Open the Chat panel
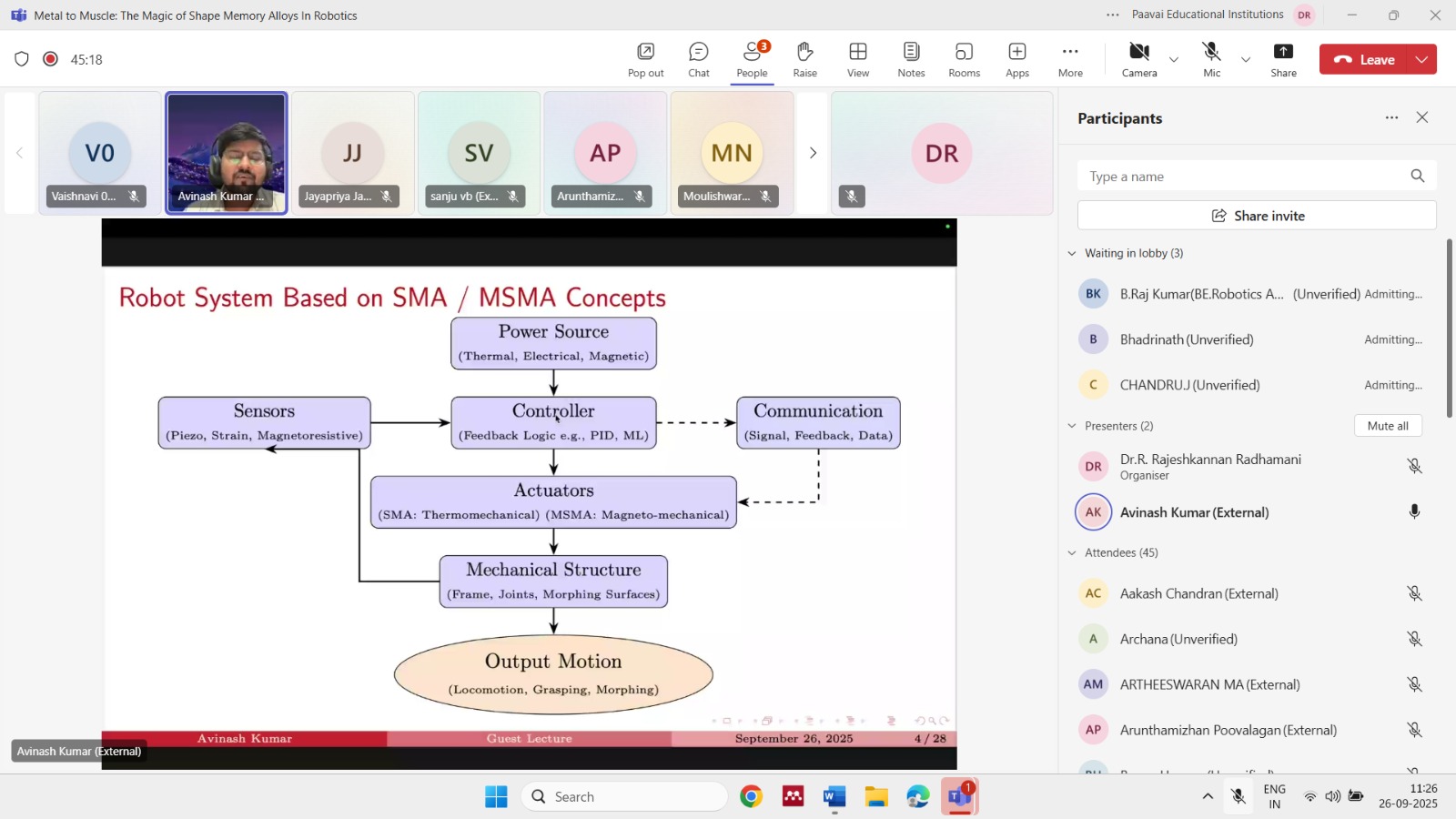Viewport: 1456px width, 819px height. (698, 59)
